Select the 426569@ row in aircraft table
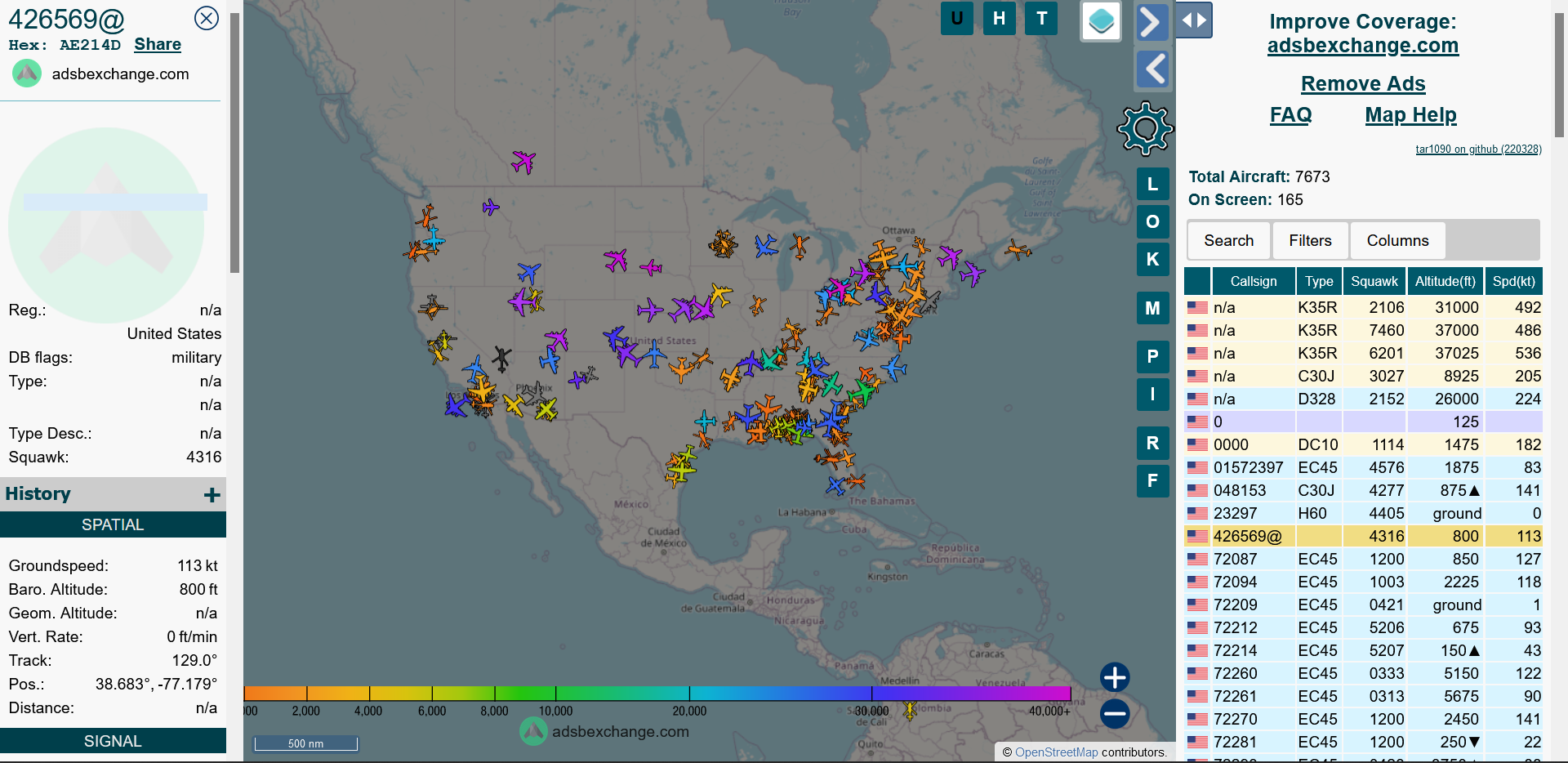 [1363, 536]
